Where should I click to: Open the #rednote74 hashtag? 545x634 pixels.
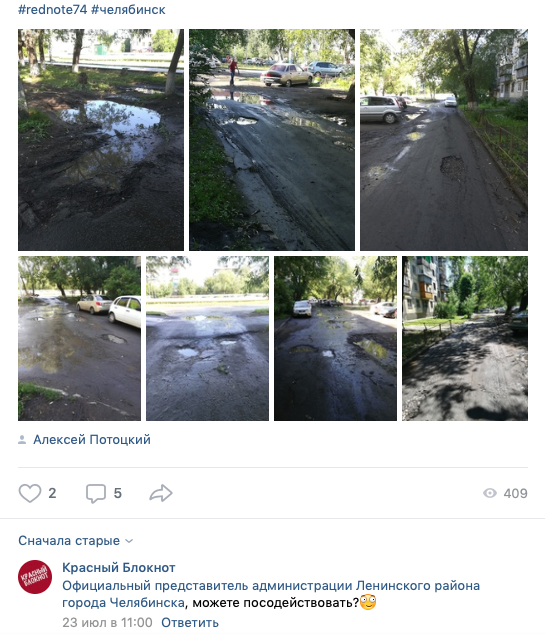pos(53,9)
